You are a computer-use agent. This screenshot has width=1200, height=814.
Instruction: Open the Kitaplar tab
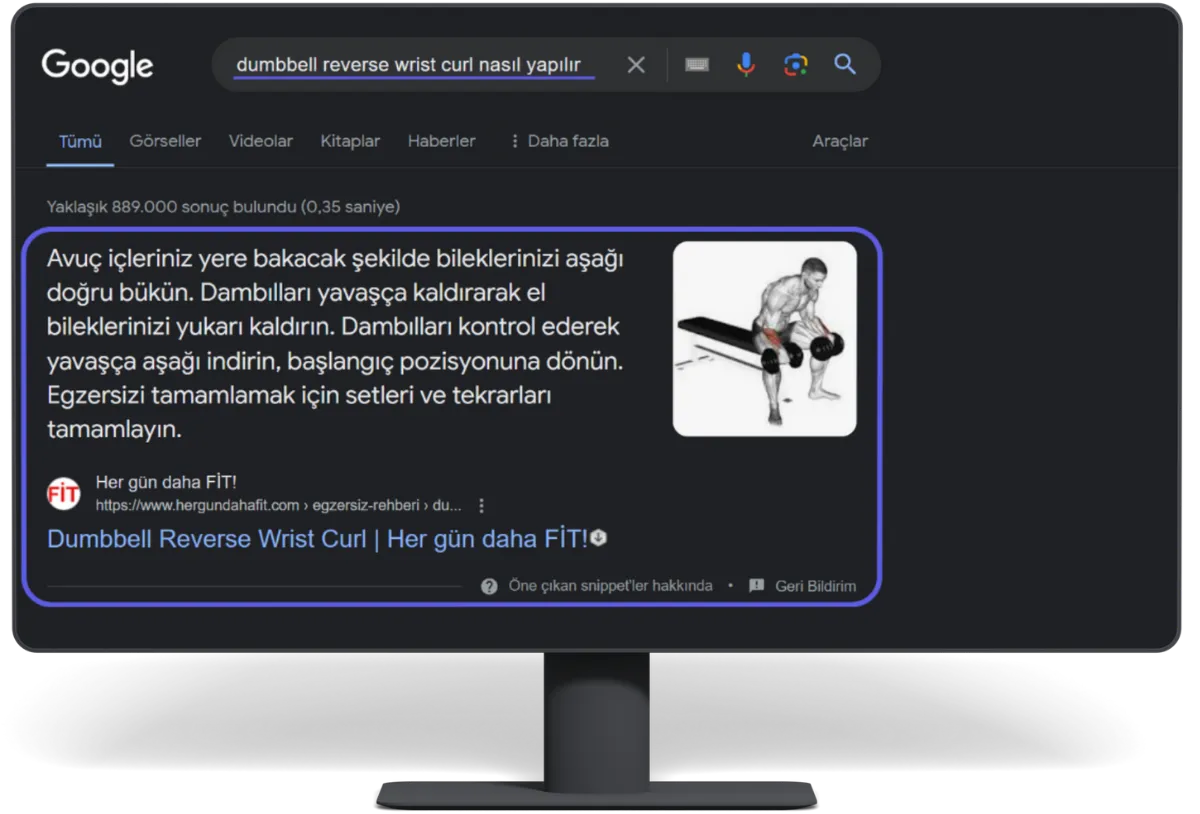(x=350, y=141)
